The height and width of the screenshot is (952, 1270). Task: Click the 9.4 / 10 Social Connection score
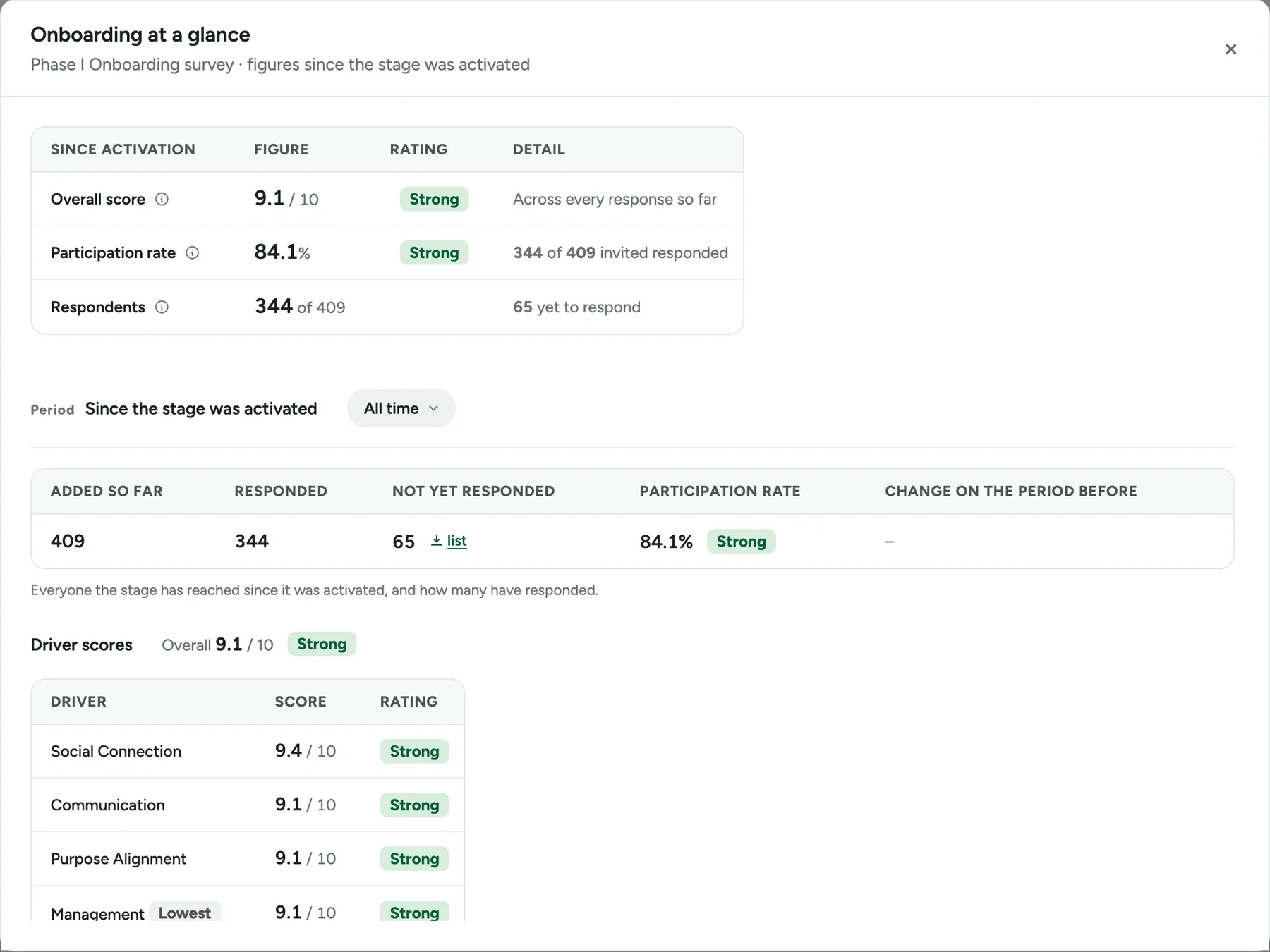point(306,750)
